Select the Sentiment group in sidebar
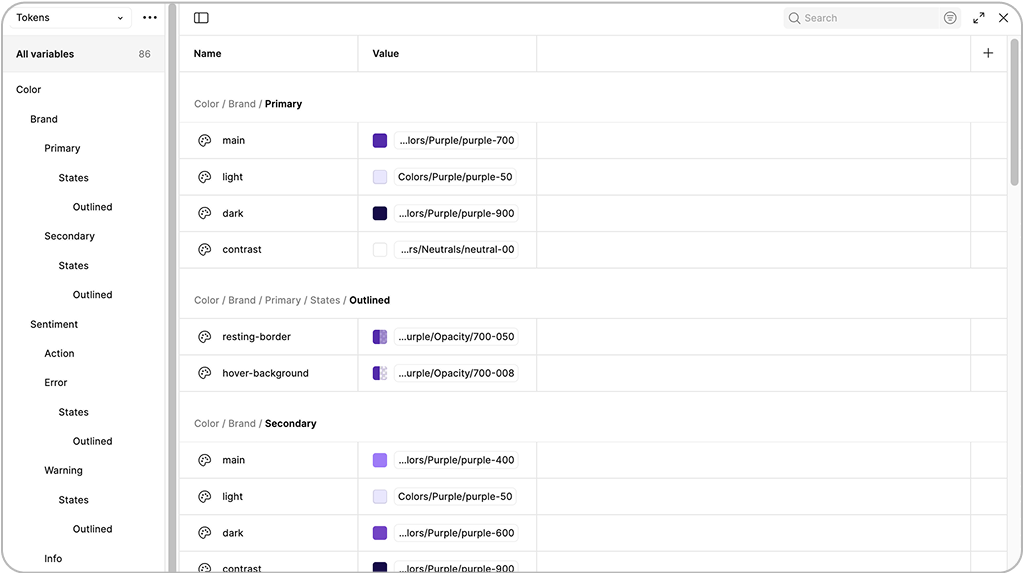Viewport: 1023px width, 573px height. click(x=54, y=324)
